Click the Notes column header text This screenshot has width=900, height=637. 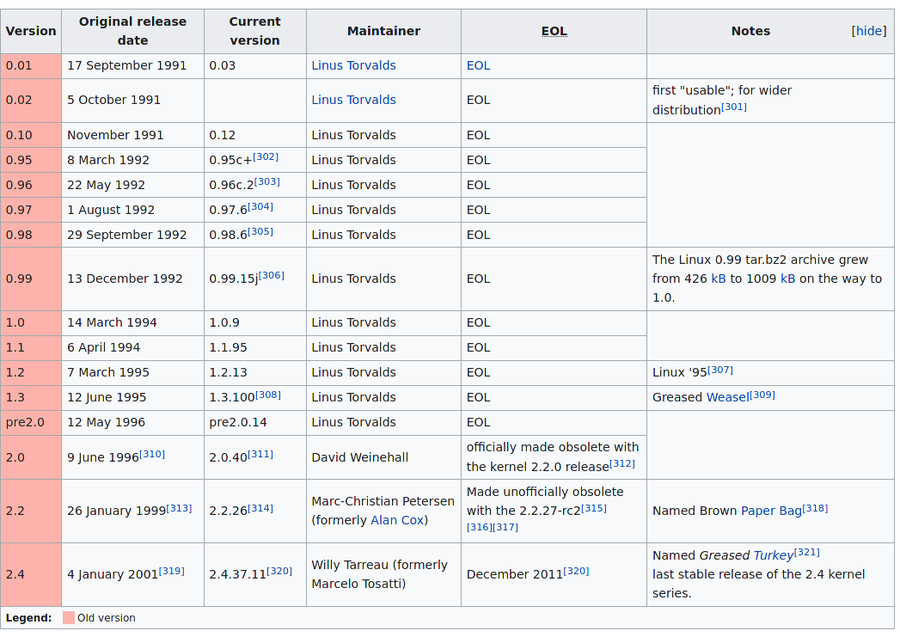click(x=750, y=31)
